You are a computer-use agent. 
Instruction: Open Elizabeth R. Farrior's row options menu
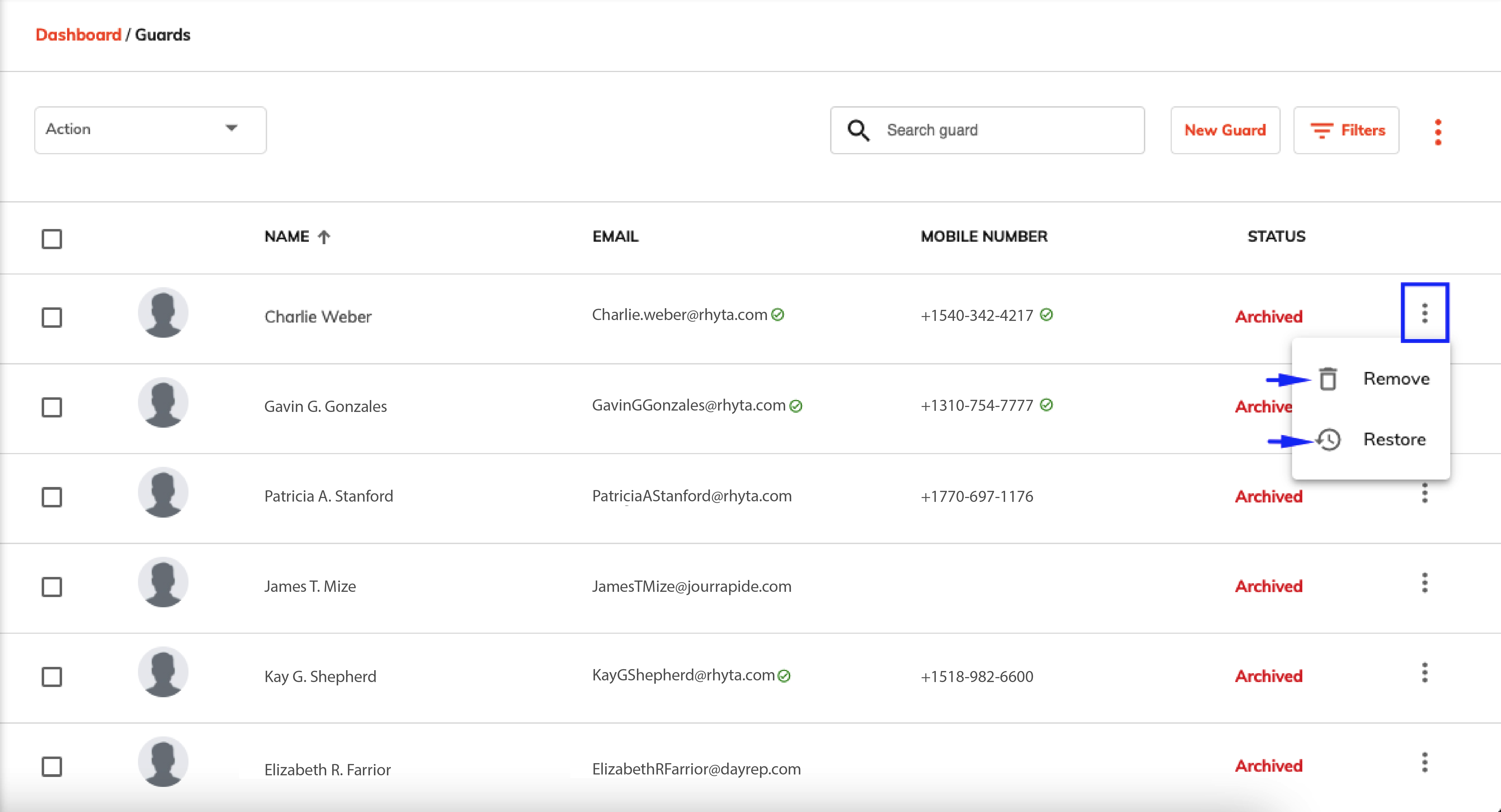1425,763
